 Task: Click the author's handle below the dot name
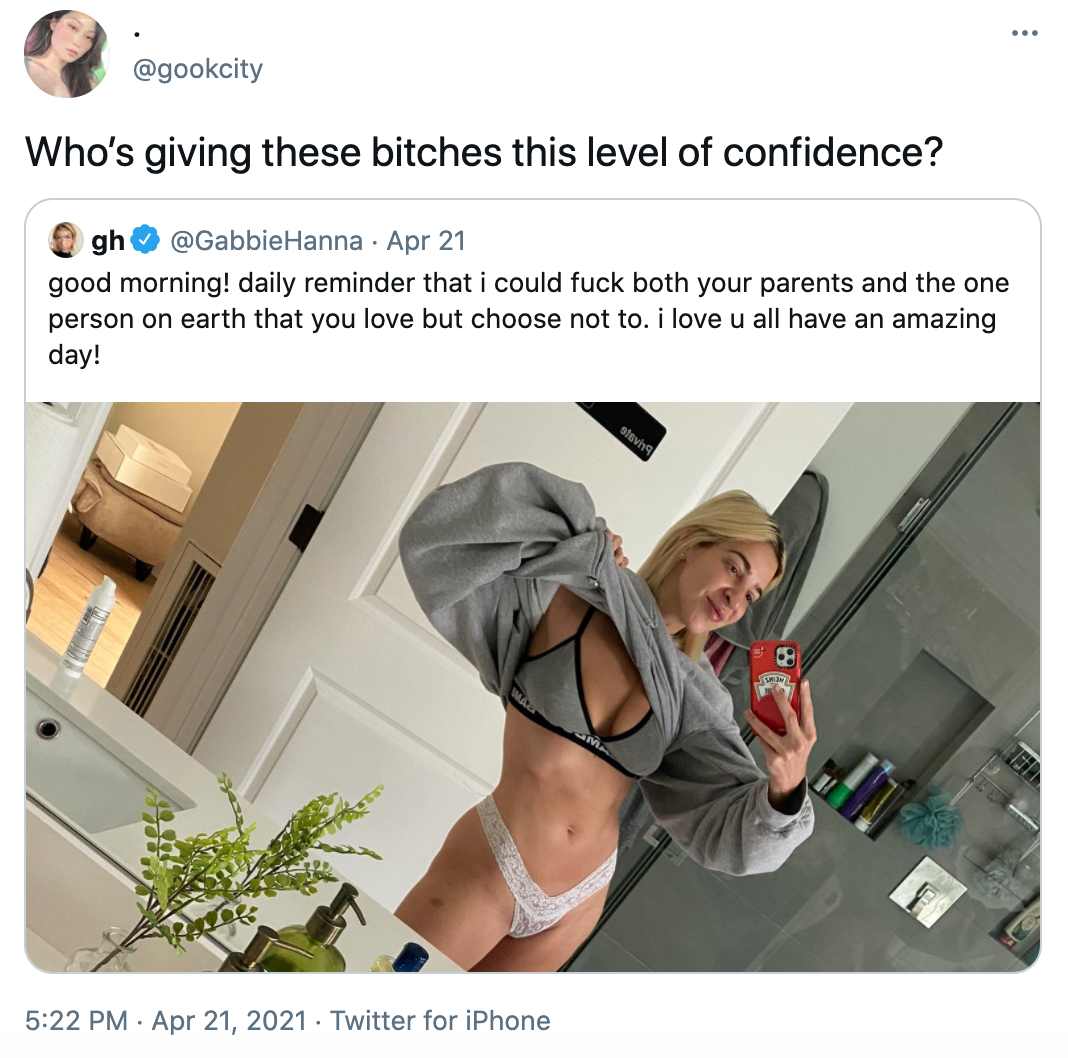[198, 69]
